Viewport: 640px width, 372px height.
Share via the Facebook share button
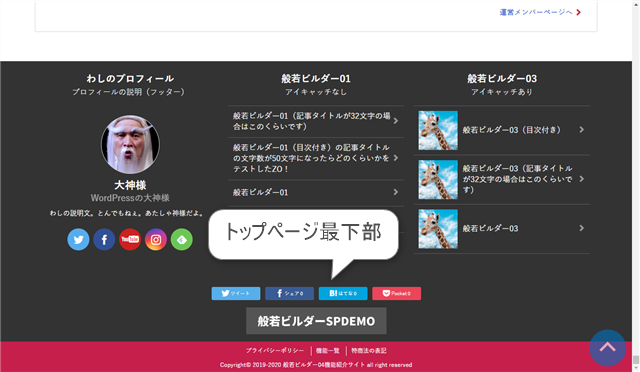pyautogui.click(x=289, y=293)
